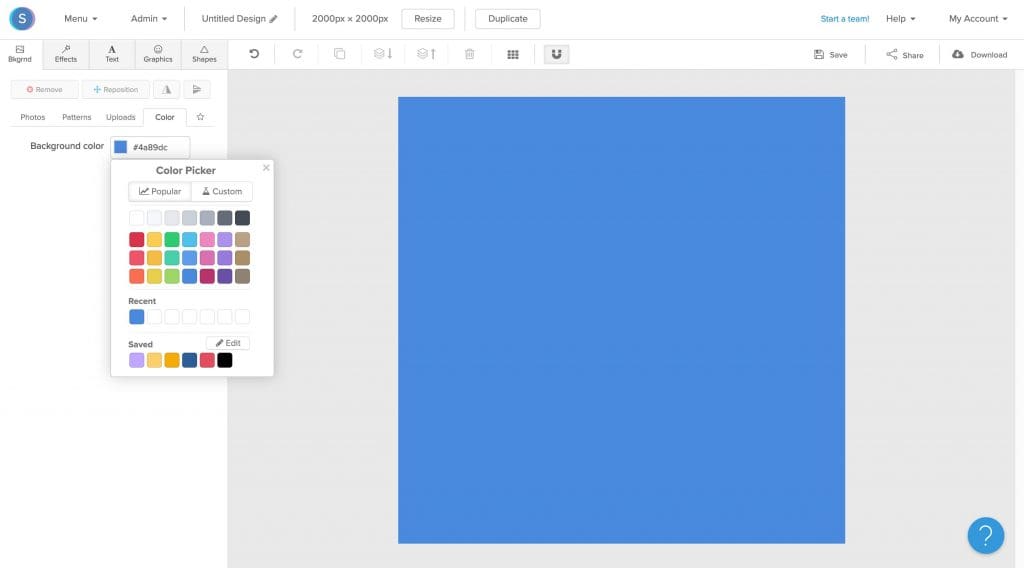
Task: Choose the red swatch in first color row
Action: coord(136,240)
